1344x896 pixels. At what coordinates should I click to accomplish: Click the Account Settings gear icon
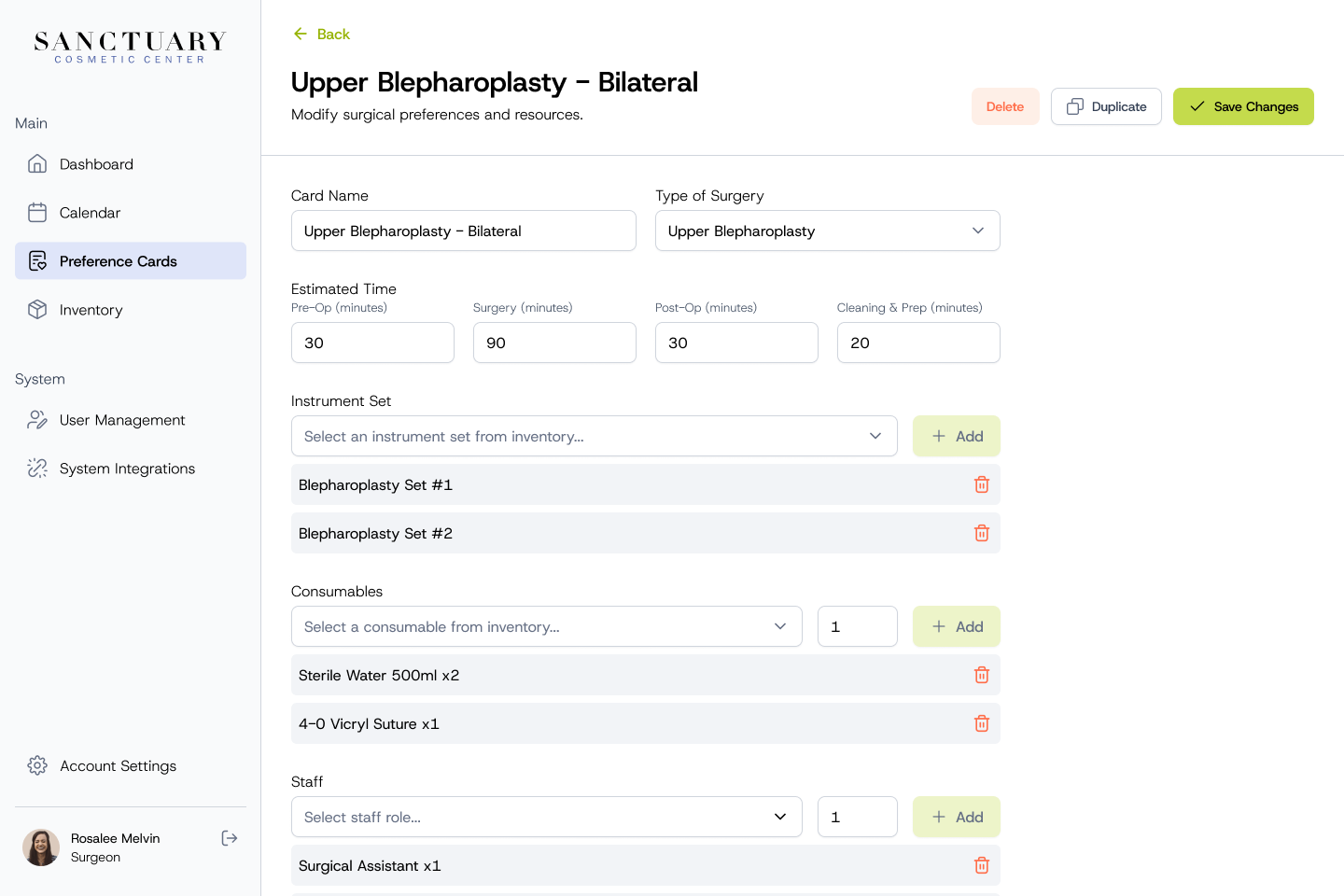click(37, 765)
